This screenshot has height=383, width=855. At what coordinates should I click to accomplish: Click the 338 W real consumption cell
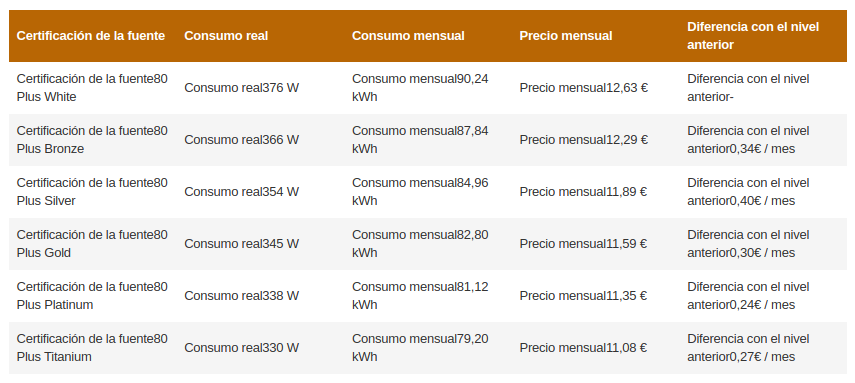261,296
